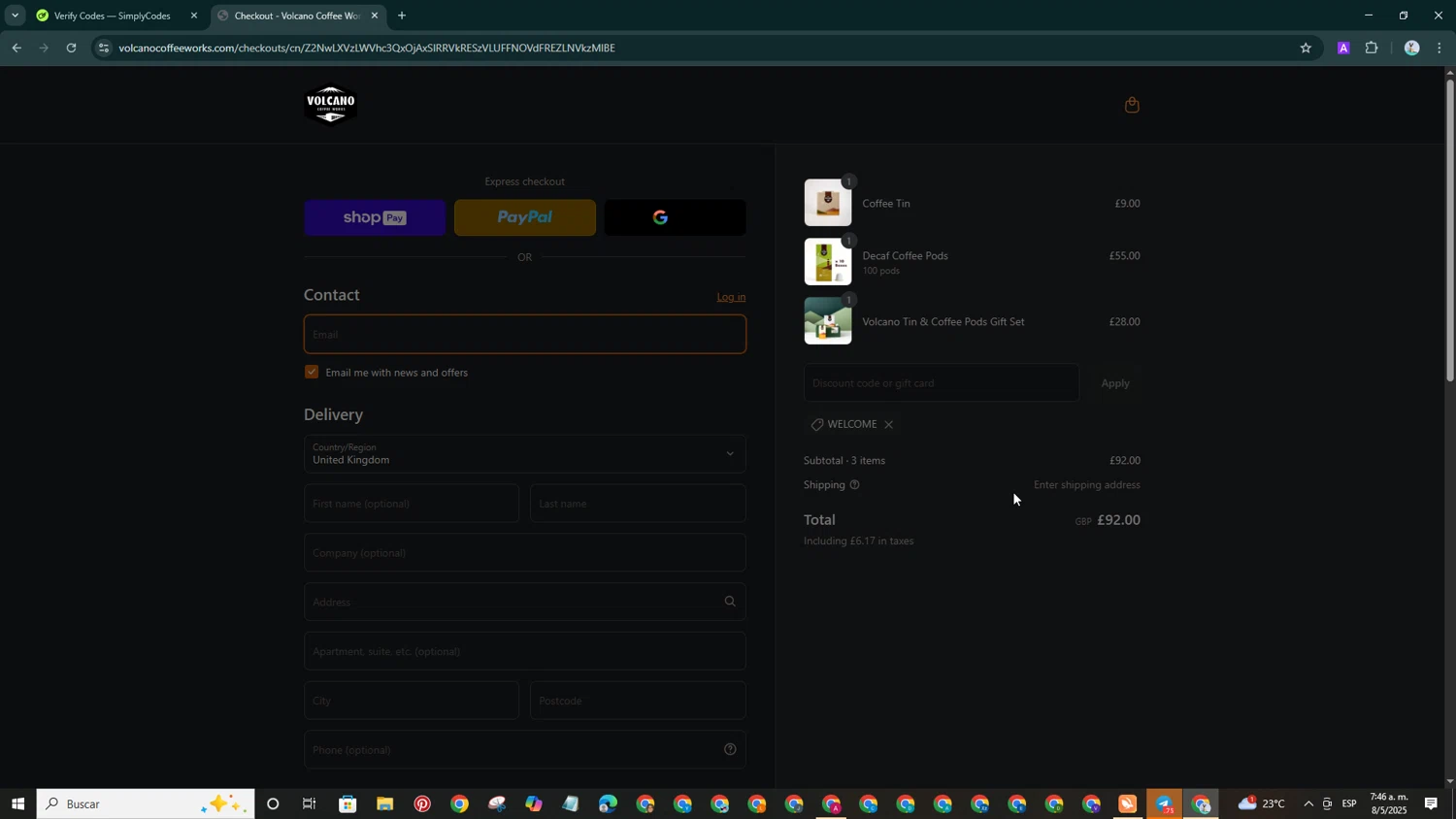The image size is (1456, 819).
Task: Open the Windows Start menu
Action: (x=17, y=803)
